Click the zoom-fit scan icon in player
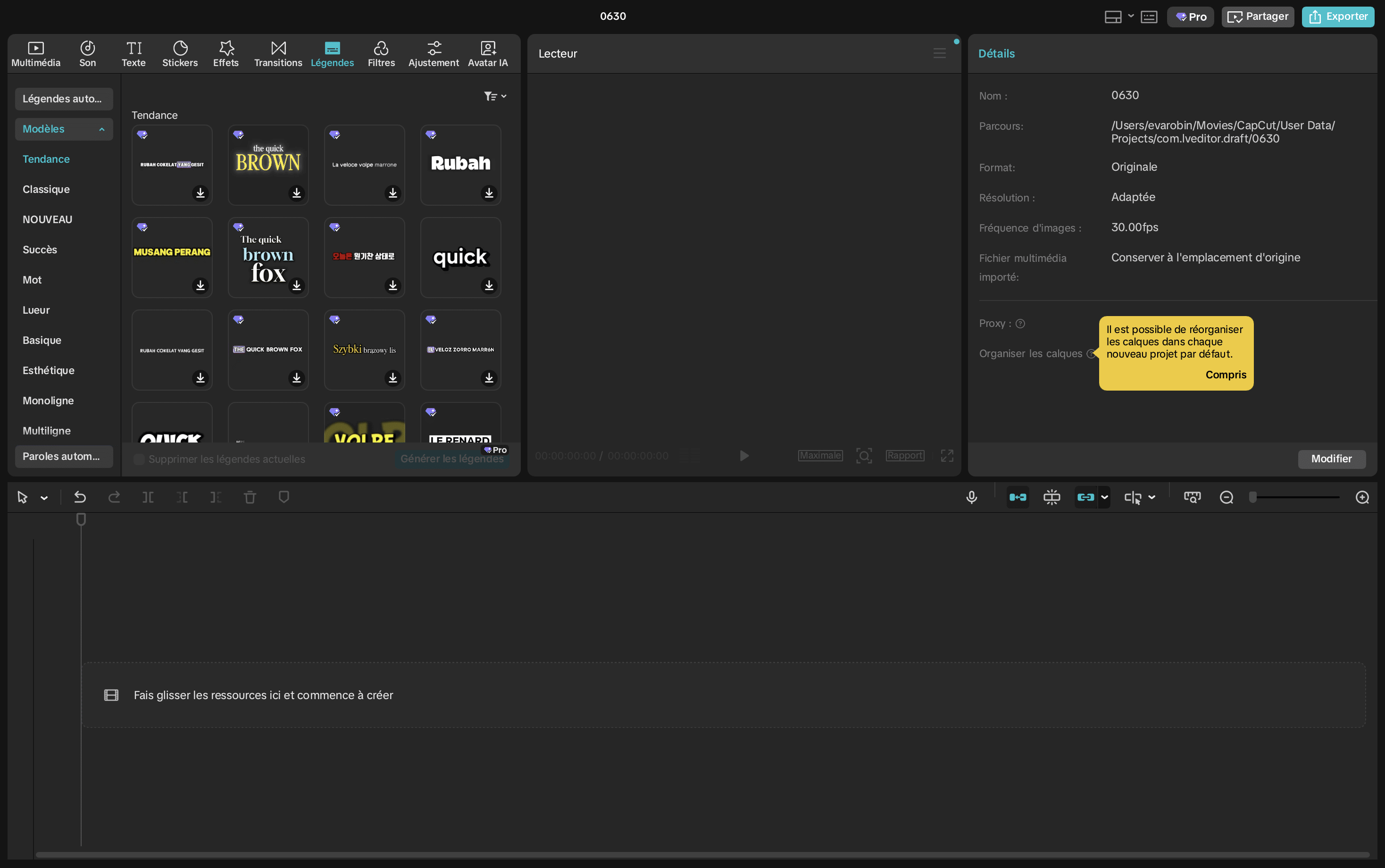The width and height of the screenshot is (1385, 868). (x=864, y=456)
